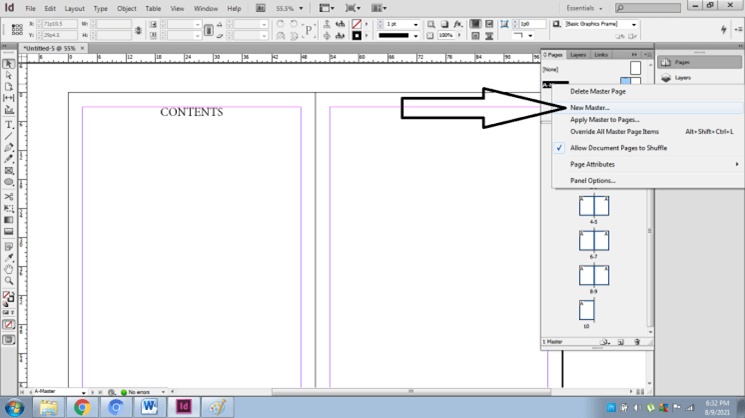745x418 pixels.
Task: Select the Ellipse tool
Action: tap(9, 182)
